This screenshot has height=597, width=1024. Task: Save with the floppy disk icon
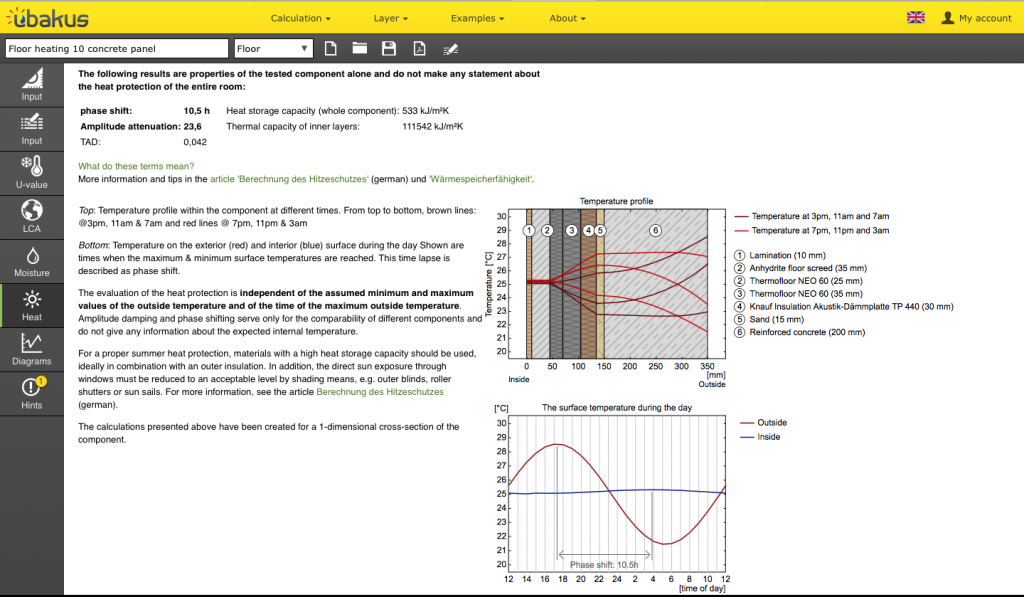pos(390,48)
